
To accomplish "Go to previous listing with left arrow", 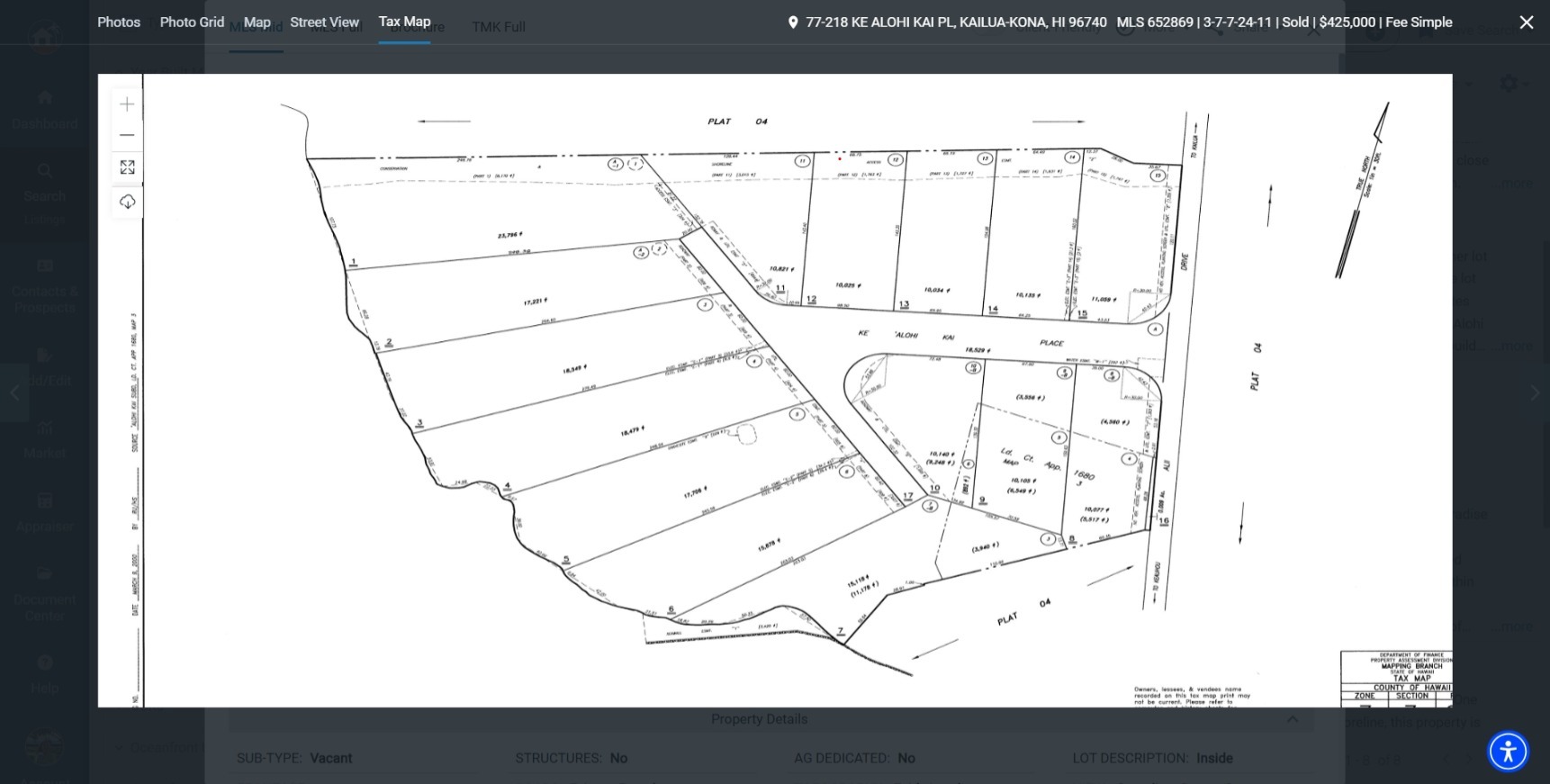I will tap(14, 392).
